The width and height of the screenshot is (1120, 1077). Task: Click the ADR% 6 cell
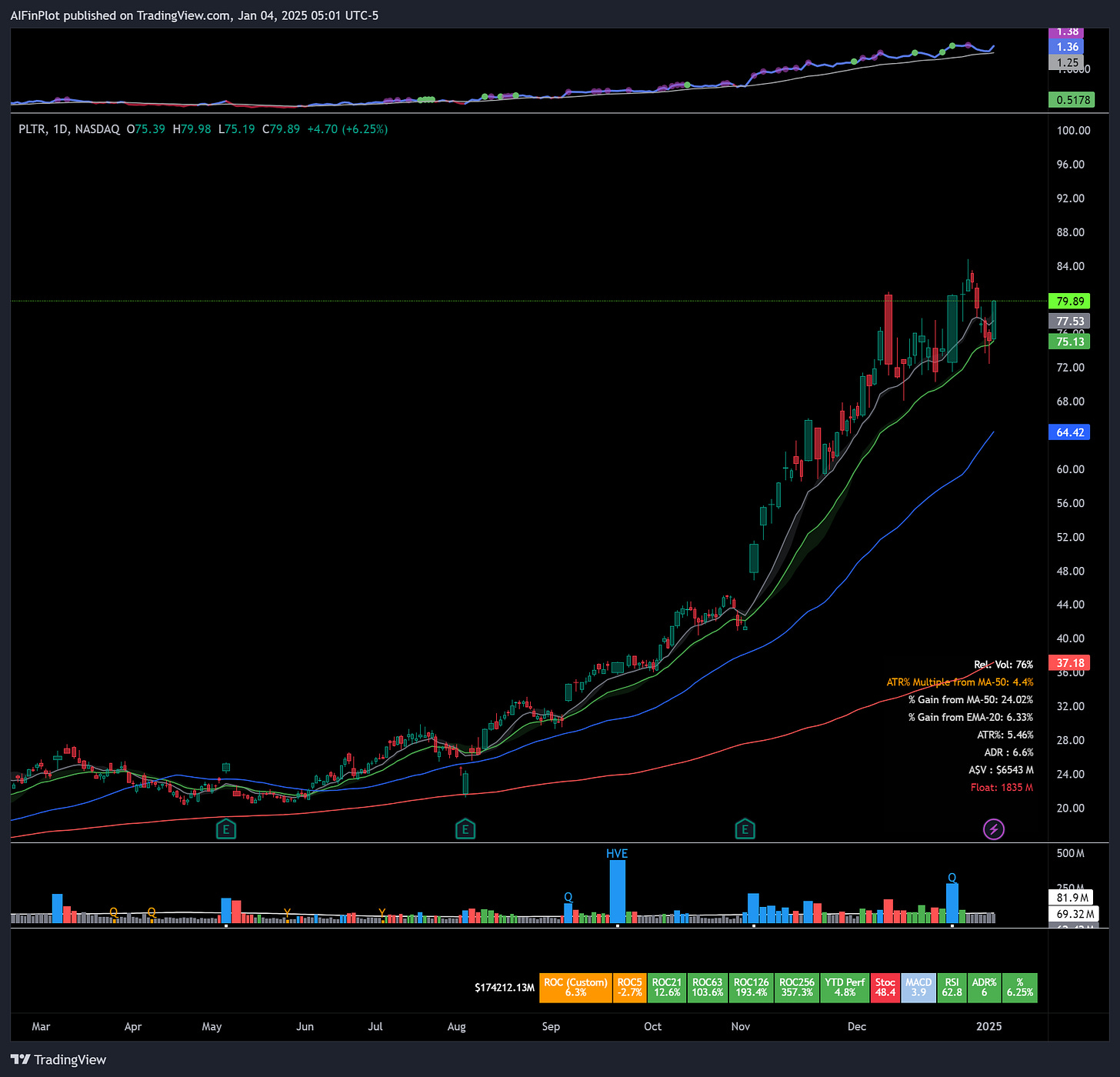pos(984,988)
